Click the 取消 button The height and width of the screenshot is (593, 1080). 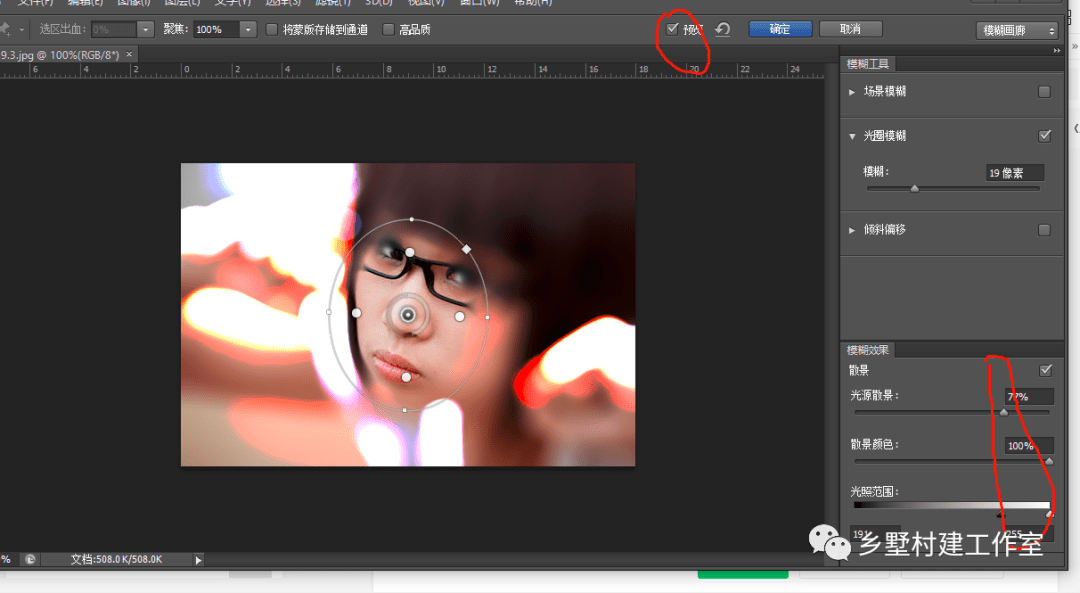point(850,30)
